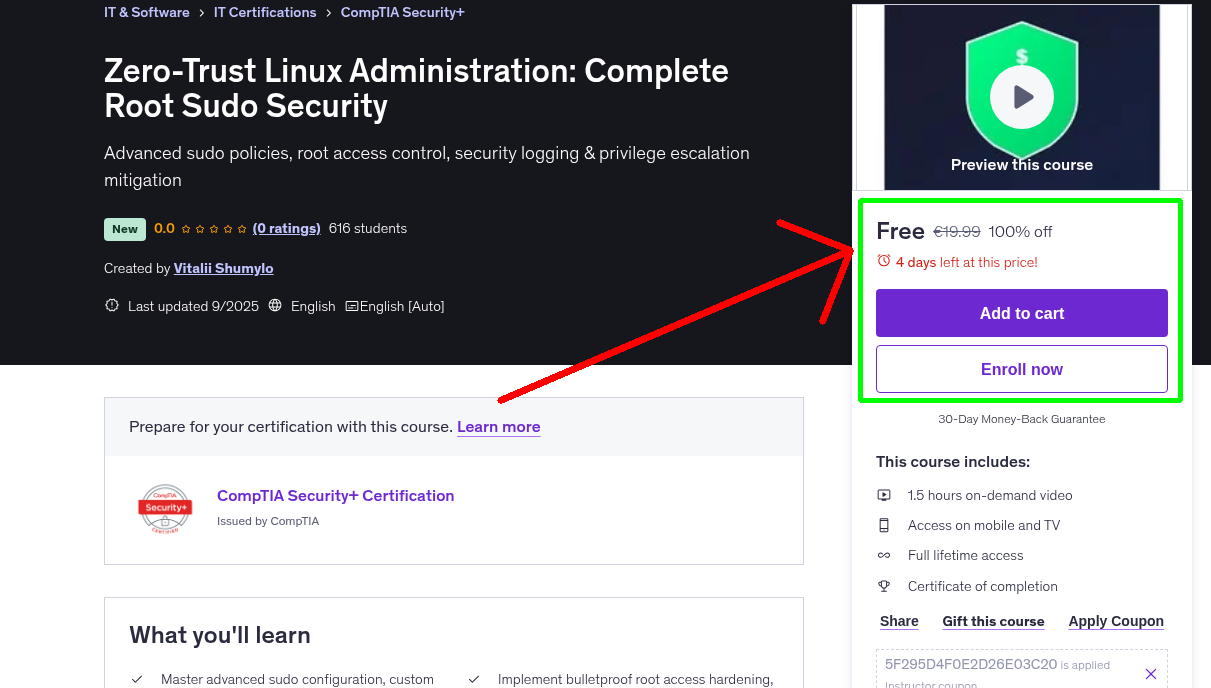Viewport: 1211px width, 688px height.
Task: Follow the Learn more certification link
Action: [x=498, y=427]
